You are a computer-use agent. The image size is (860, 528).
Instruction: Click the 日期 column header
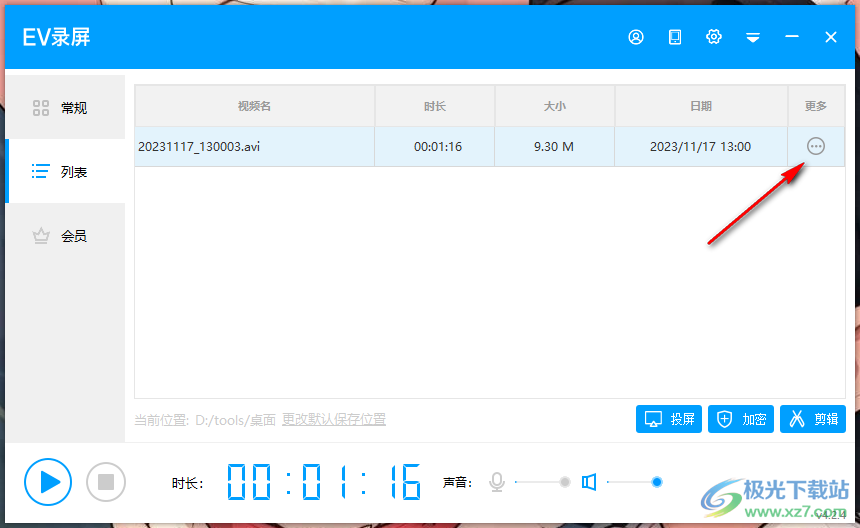coord(701,106)
